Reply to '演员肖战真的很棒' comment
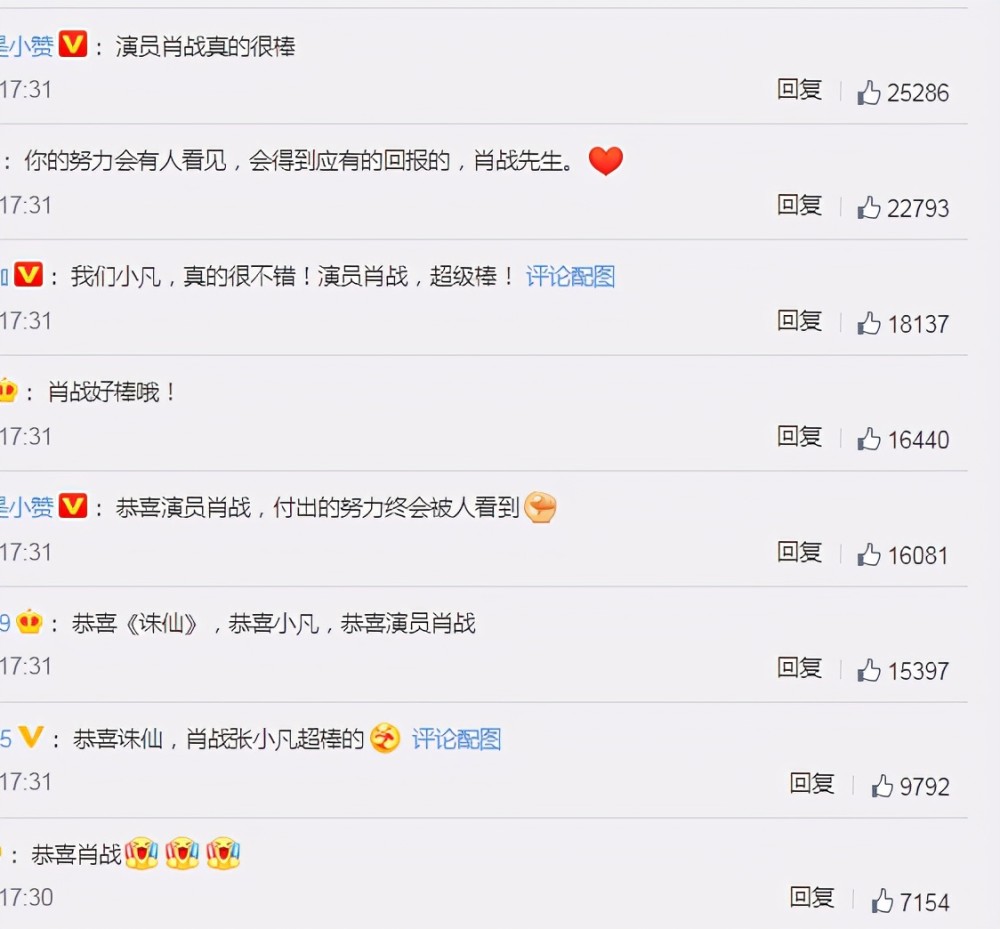Image resolution: width=1000 pixels, height=929 pixels. click(x=799, y=90)
